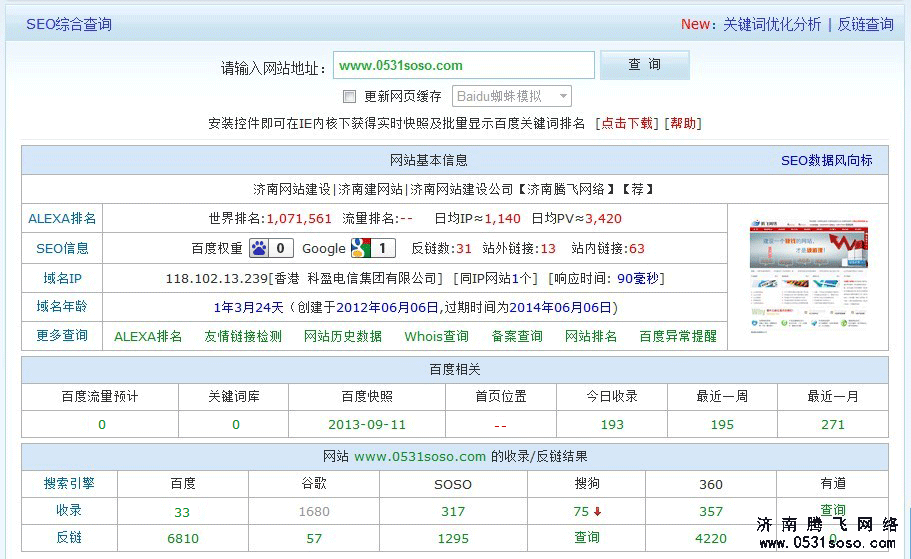Click 最近一月 value 271
The image size is (911, 559).
pos(833,425)
